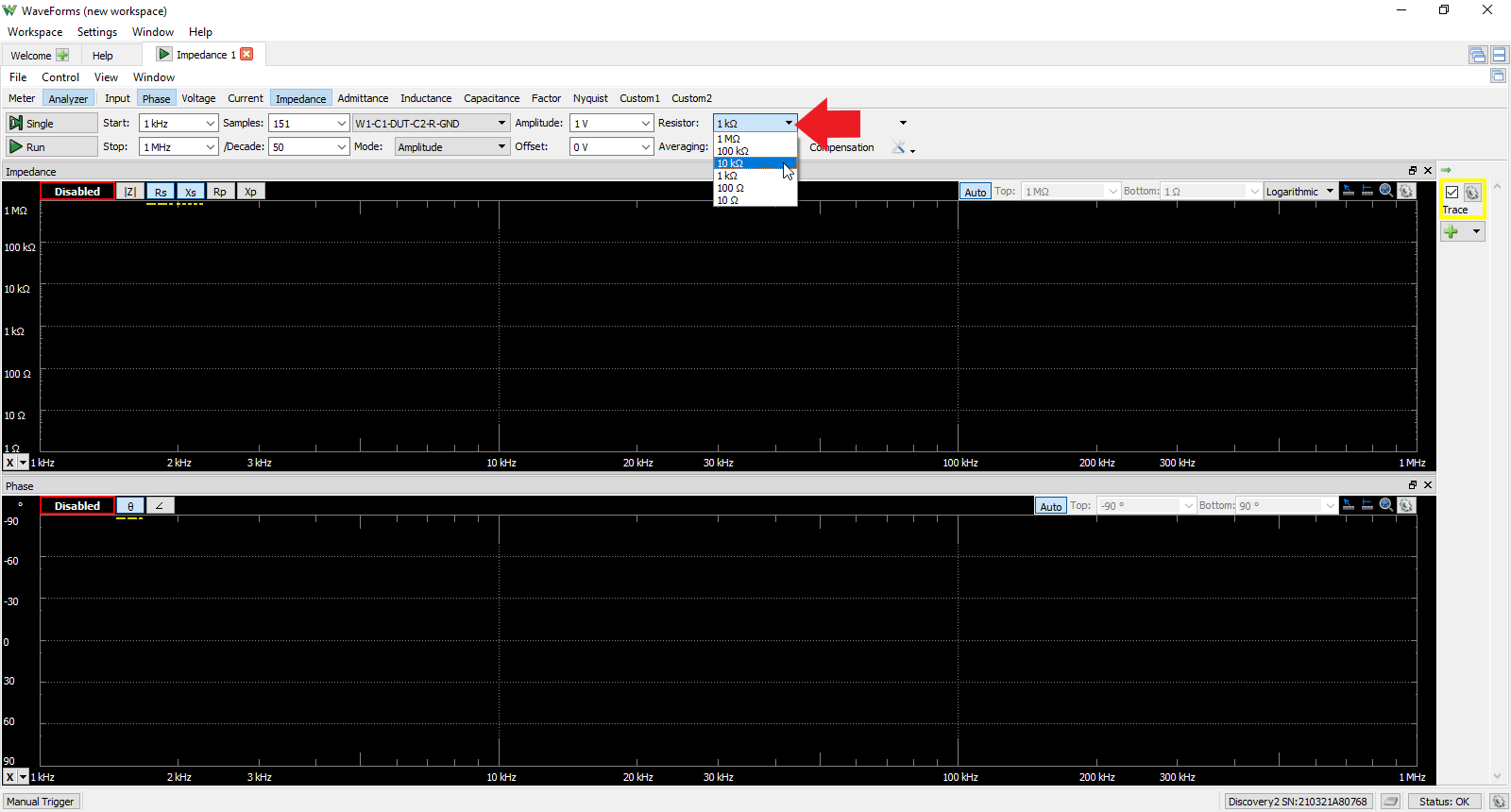1511x812 pixels.
Task: Click the green Run play button
Action: click(x=51, y=146)
